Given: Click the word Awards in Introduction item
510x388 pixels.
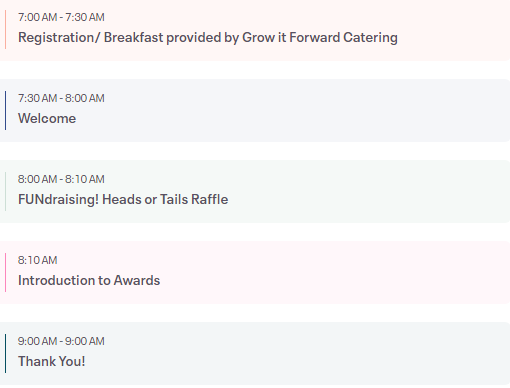Looking at the screenshot, I should point(137,280).
